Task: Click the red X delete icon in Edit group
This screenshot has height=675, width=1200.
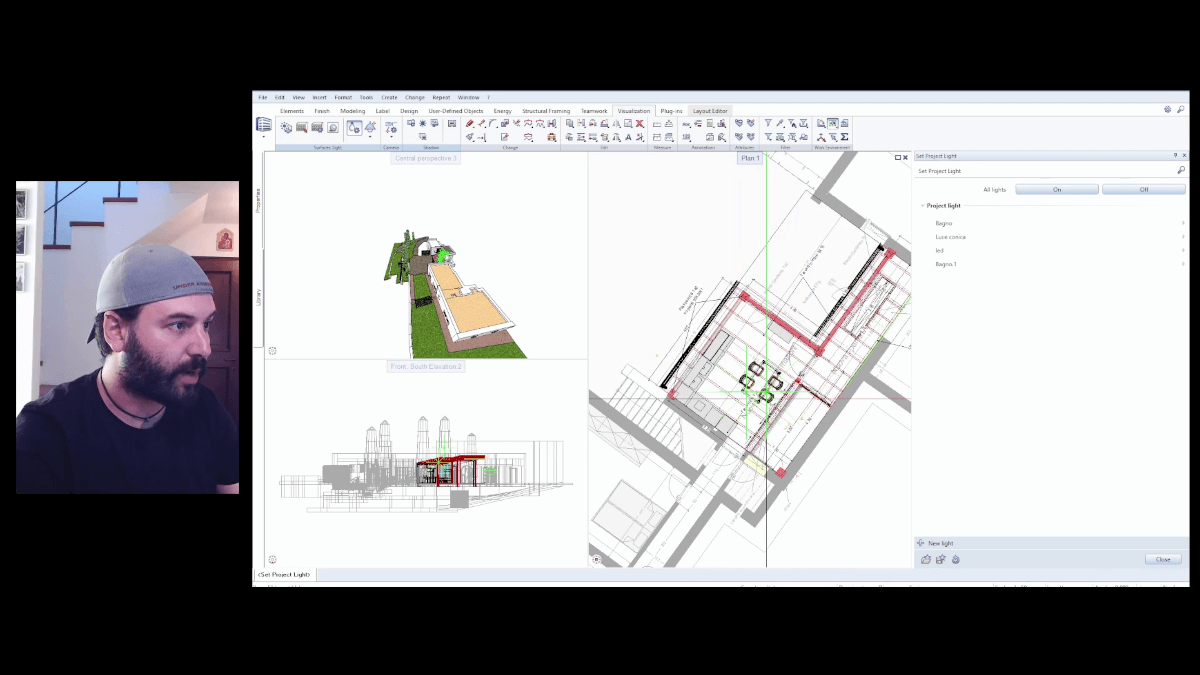Action: point(640,124)
